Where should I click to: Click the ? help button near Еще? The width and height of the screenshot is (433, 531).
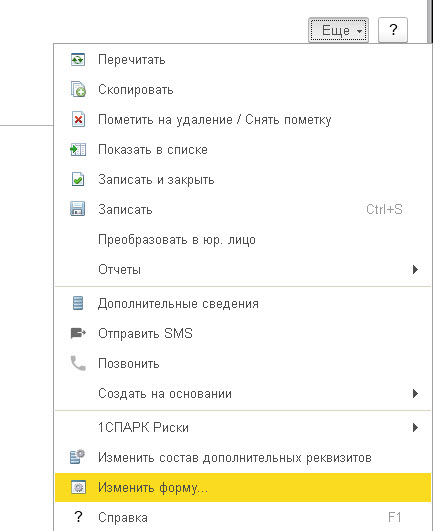393,30
